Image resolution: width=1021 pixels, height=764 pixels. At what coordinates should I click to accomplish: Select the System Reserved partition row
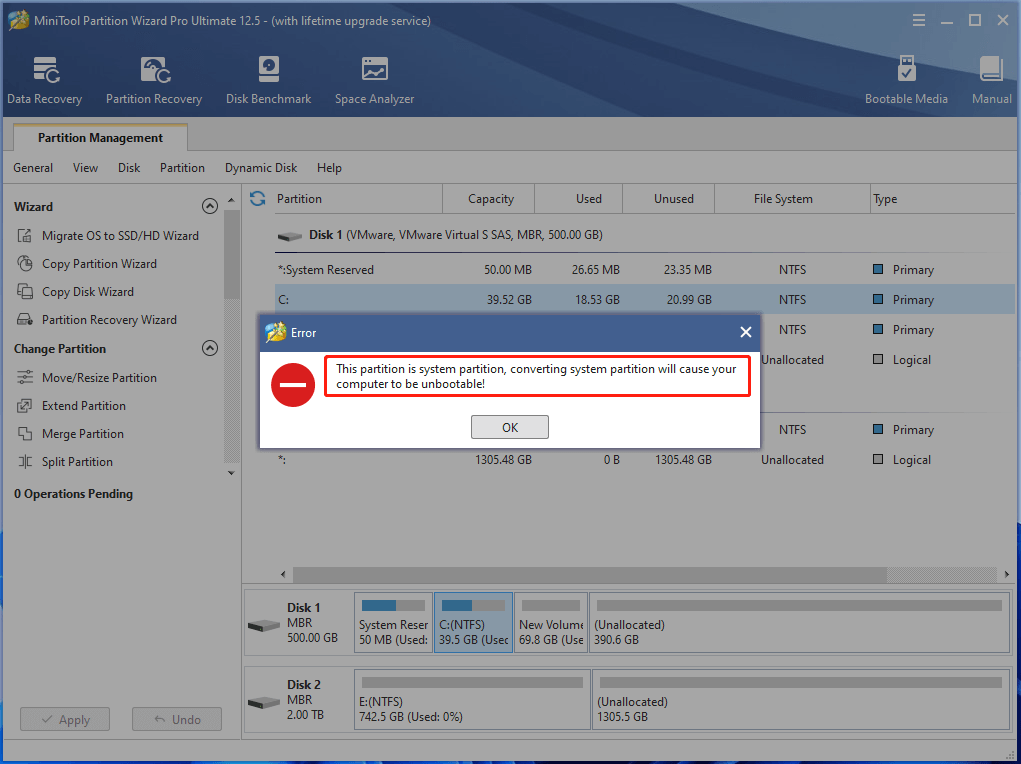(645, 270)
